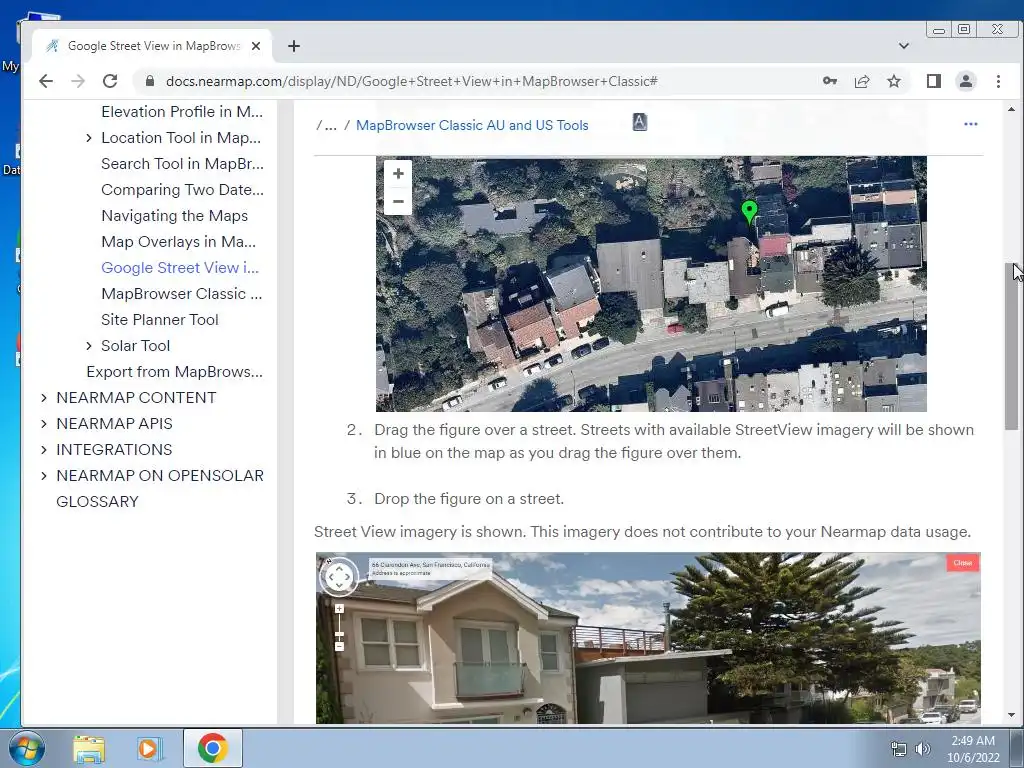The height and width of the screenshot is (768, 1024).
Task: Open Elevation Profile in MapBrowser page
Action: tap(182, 112)
